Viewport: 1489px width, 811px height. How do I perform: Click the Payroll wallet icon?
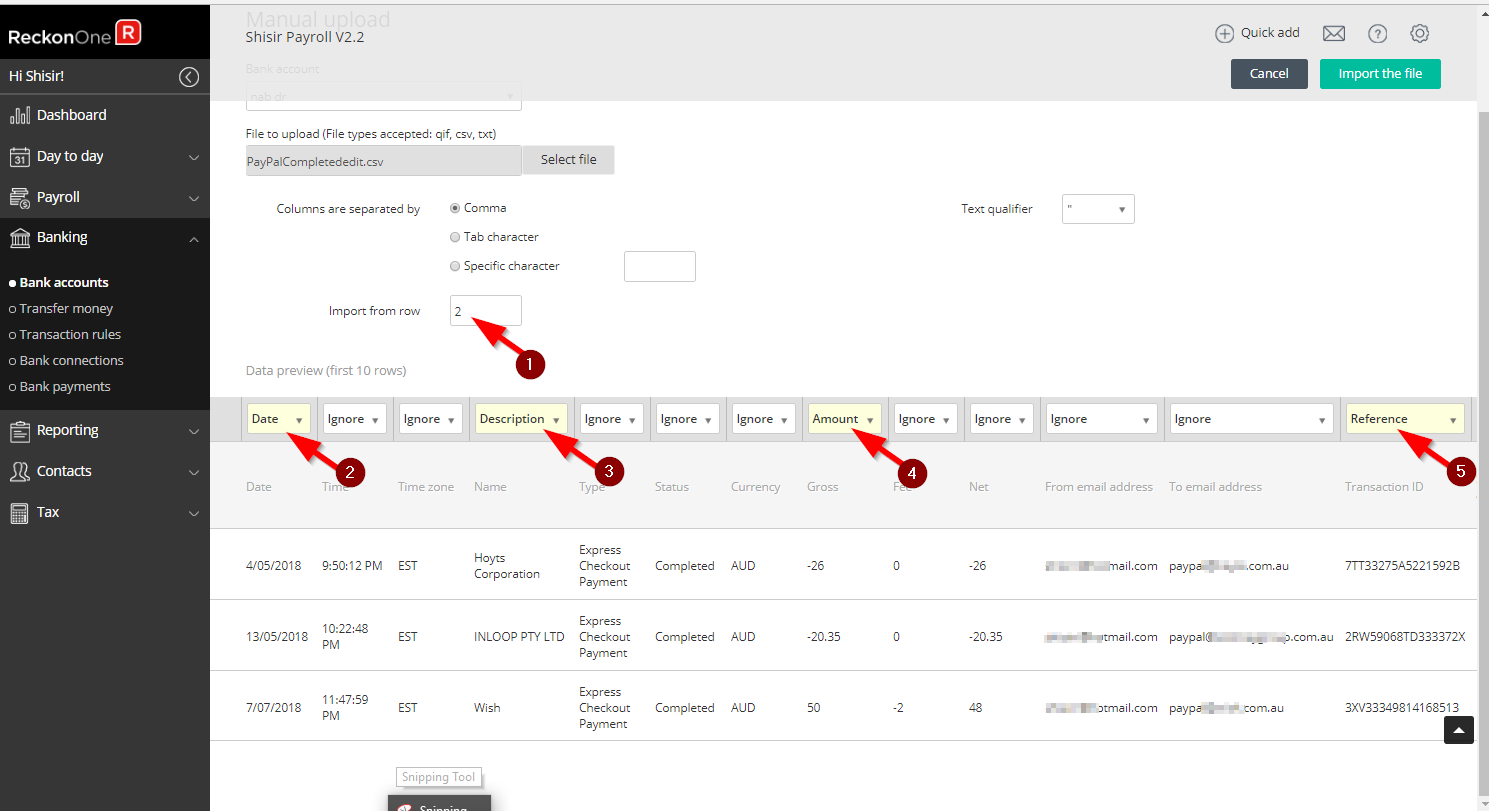point(19,197)
